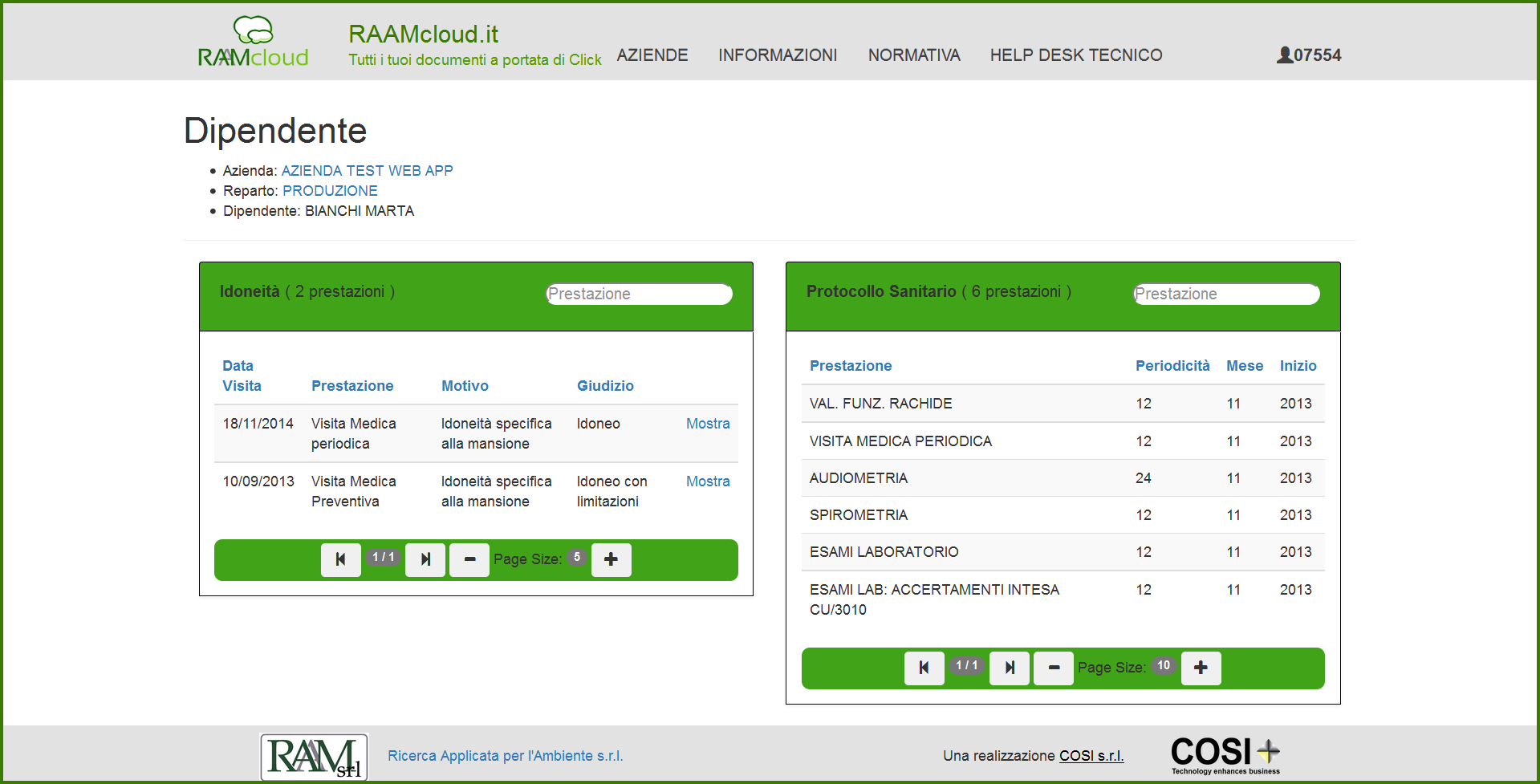Click the periodicity value 24 for AUDIOMETRIA
Screen dimensions: 1540x784
1144,478
